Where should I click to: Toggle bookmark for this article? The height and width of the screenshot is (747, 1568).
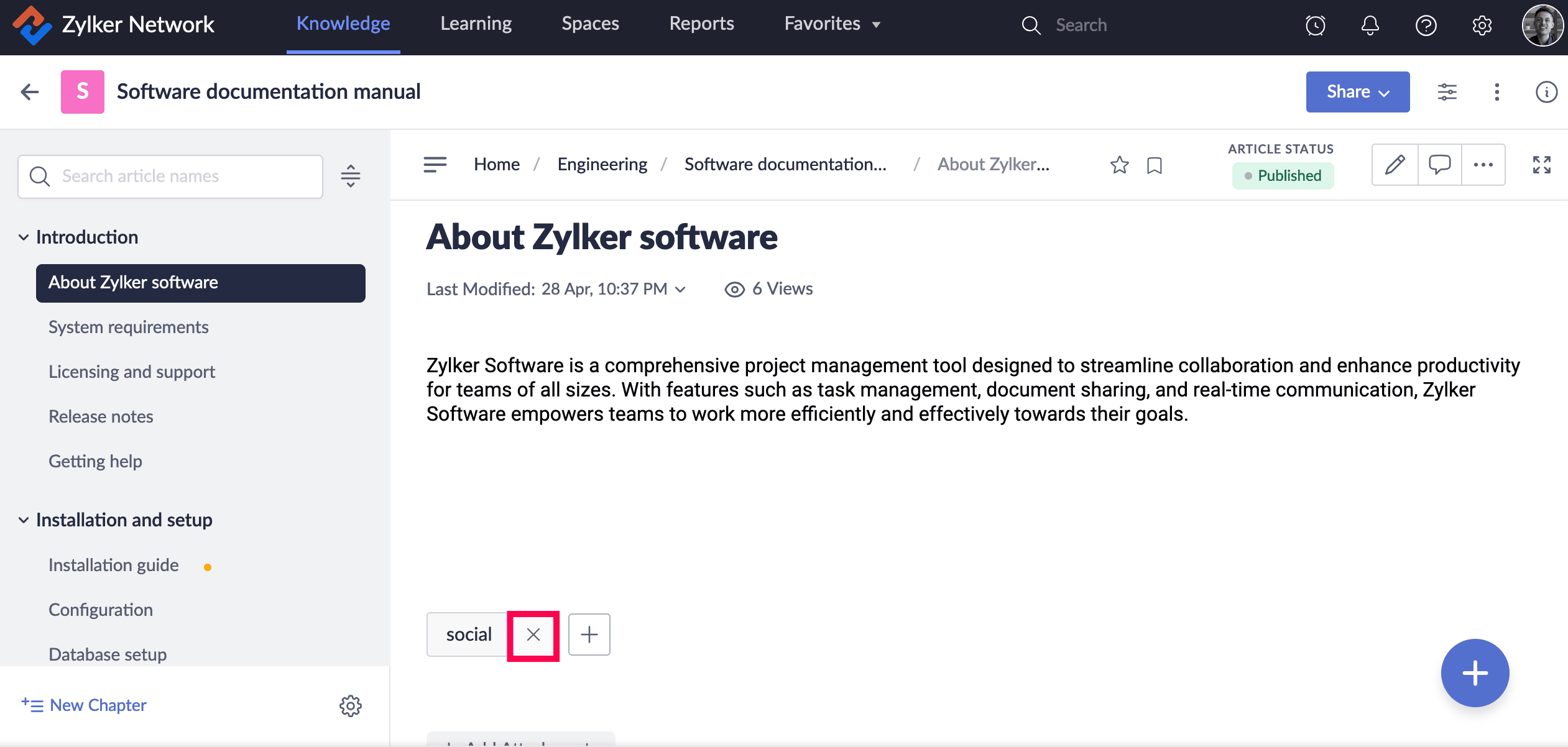click(x=1154, y=165)
